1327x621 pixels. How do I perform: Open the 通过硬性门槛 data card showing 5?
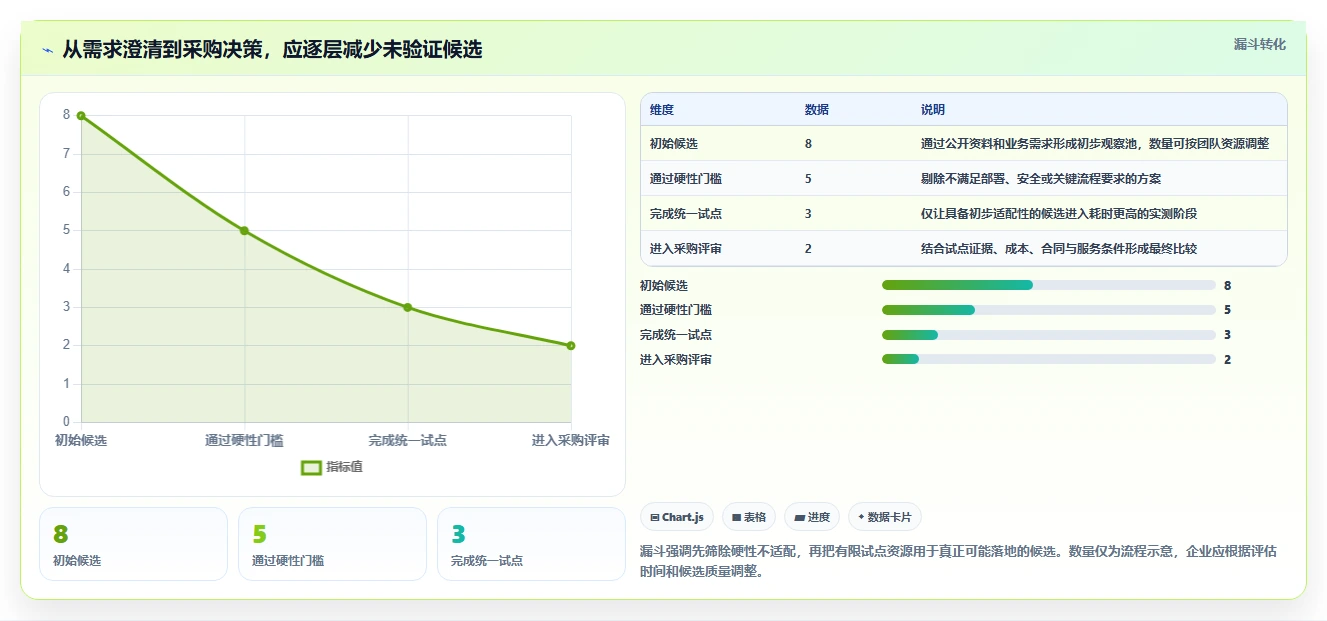tap(332, 544)
